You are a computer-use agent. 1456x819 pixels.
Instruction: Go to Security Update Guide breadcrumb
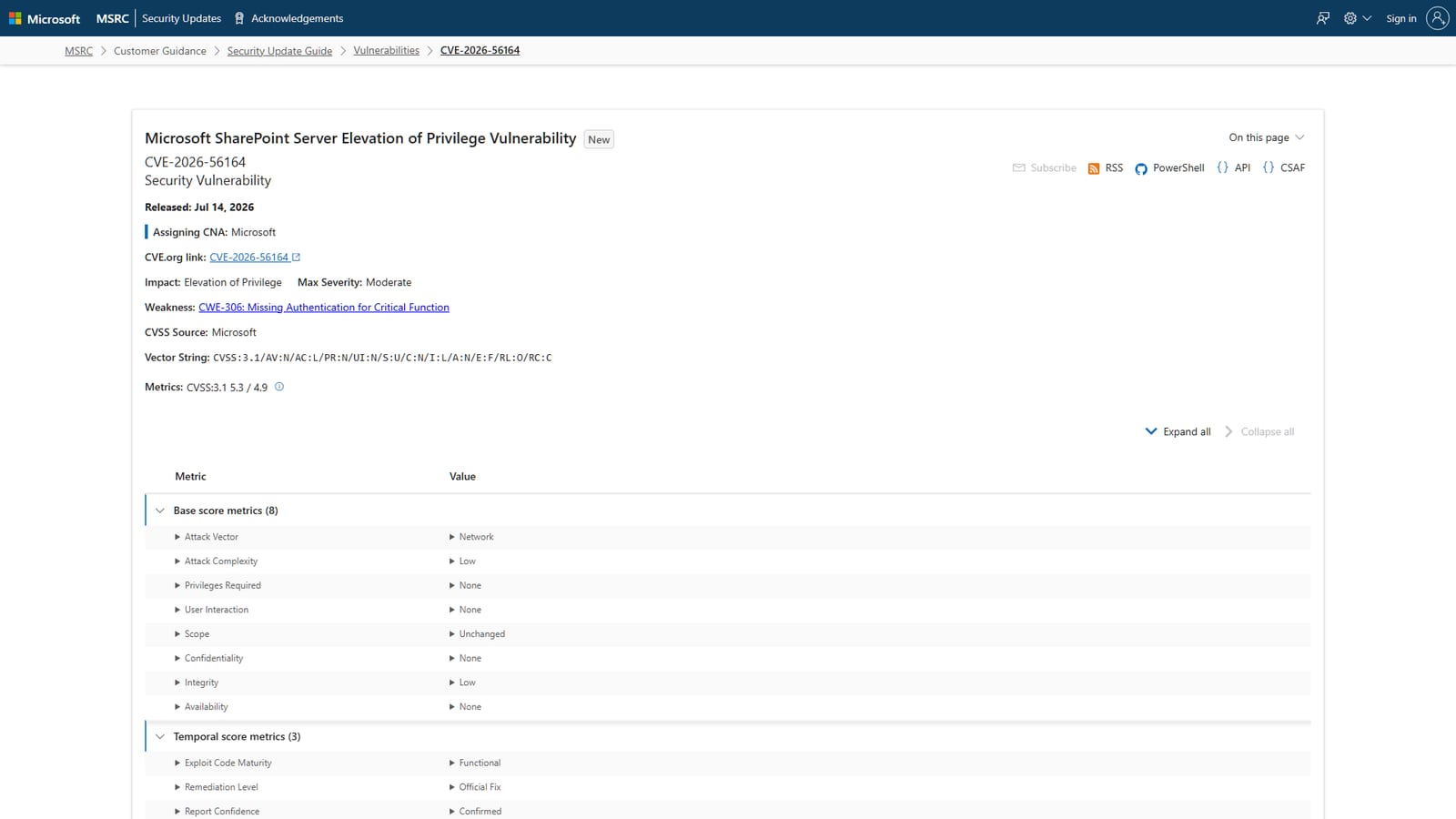(x=279, y=51)
